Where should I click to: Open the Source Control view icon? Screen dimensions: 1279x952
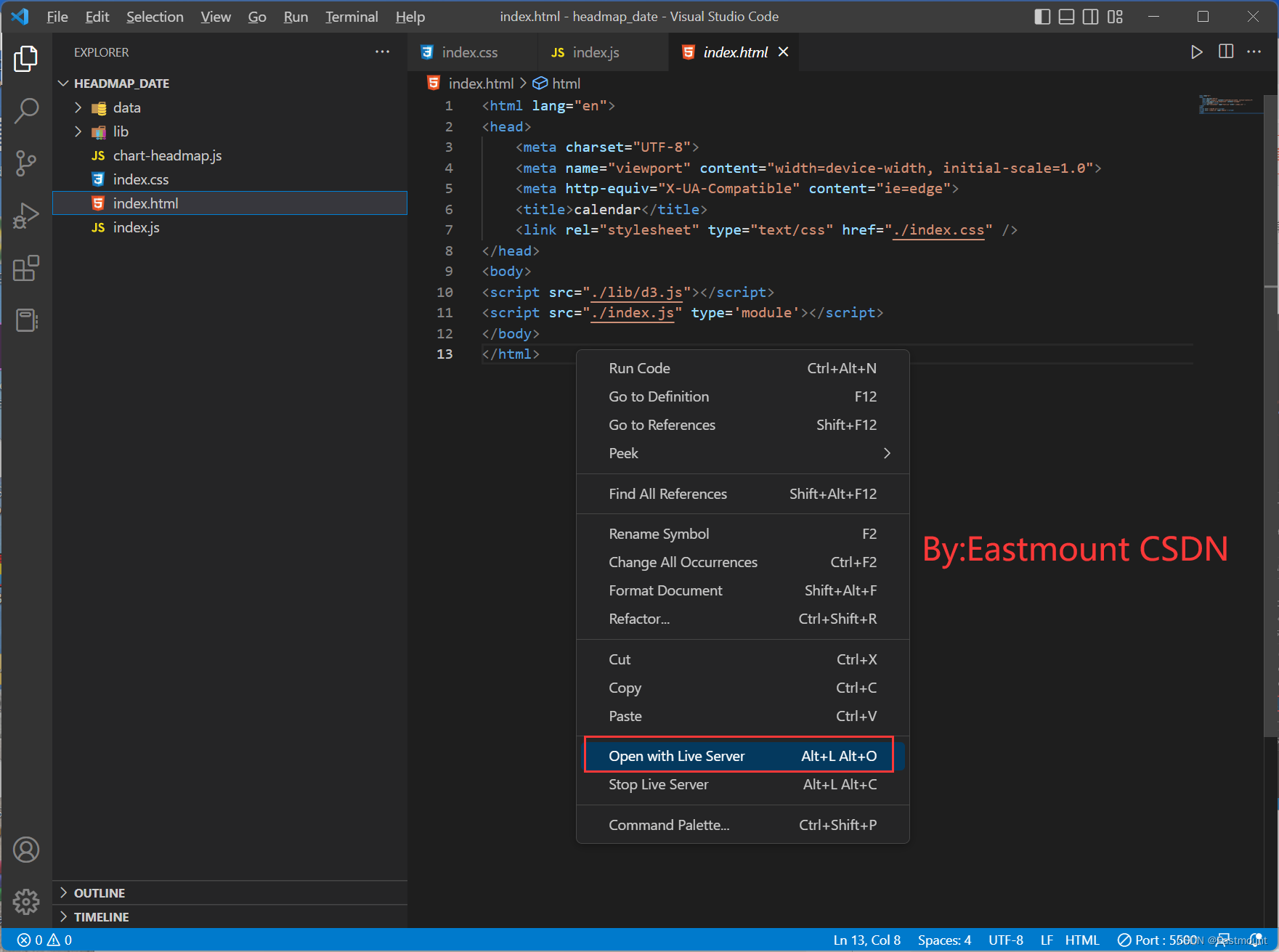click(x=26, y=163)
